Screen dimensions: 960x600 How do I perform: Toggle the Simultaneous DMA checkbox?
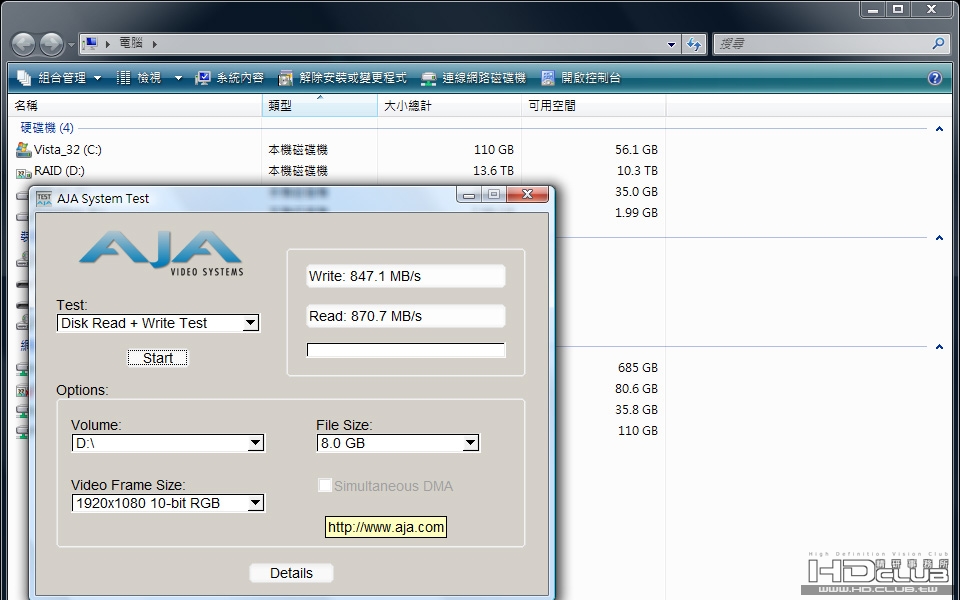click(x=324, y=486)
